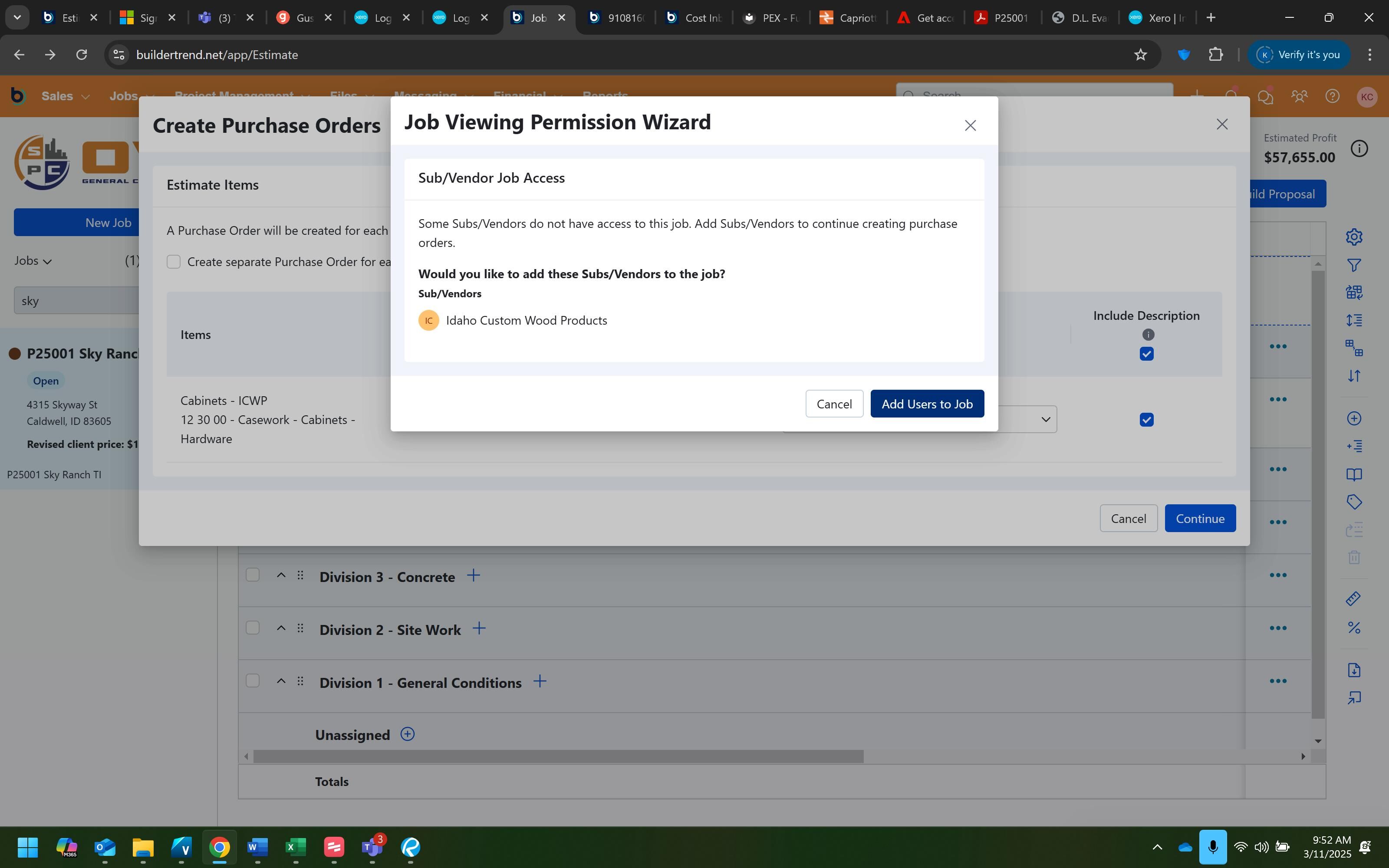Click the help question mark icon
Screen dimensions: 1389x868
tap(1332, 96)
